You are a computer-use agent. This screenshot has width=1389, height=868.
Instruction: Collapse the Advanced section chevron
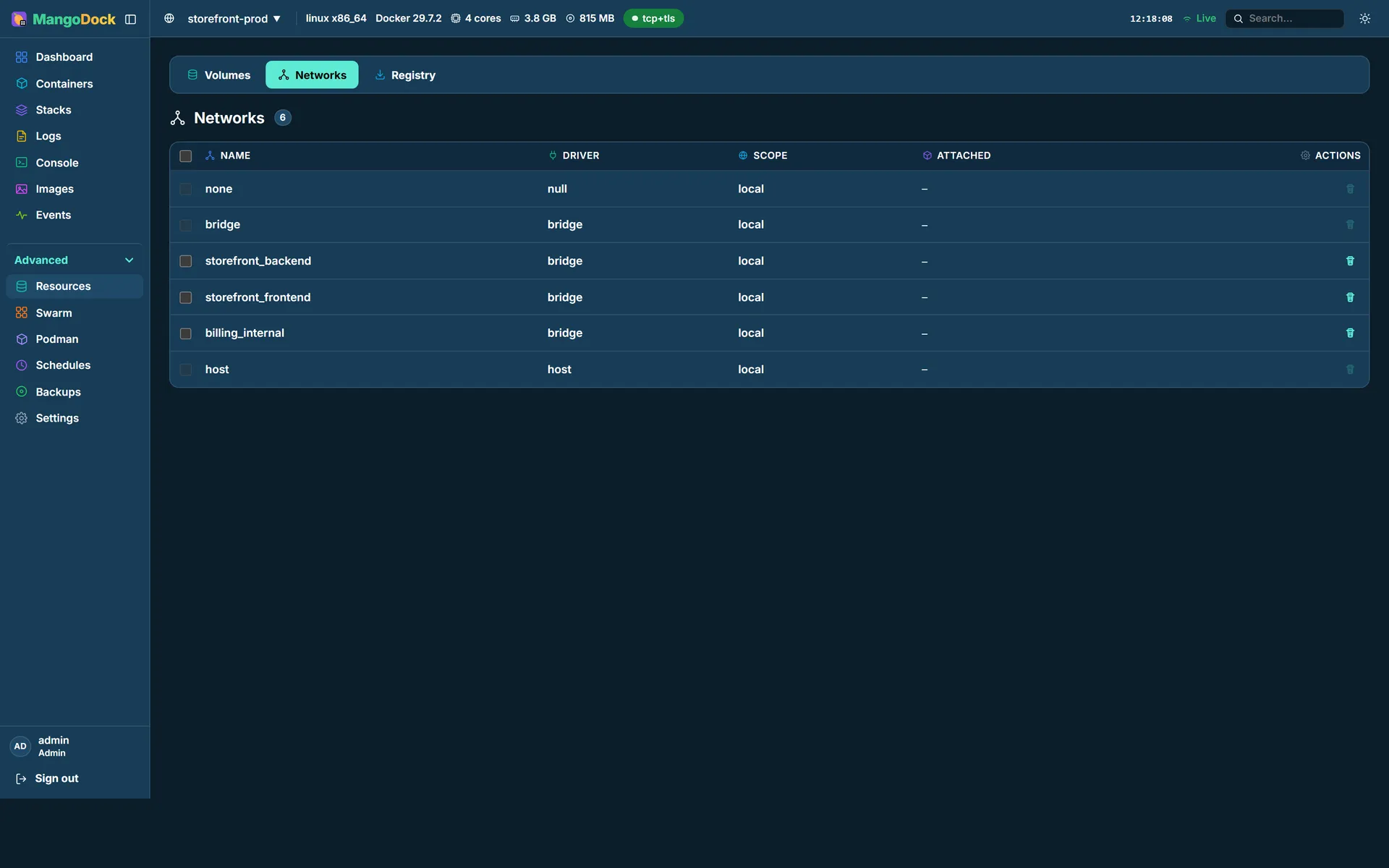click(x=129, y=260)
